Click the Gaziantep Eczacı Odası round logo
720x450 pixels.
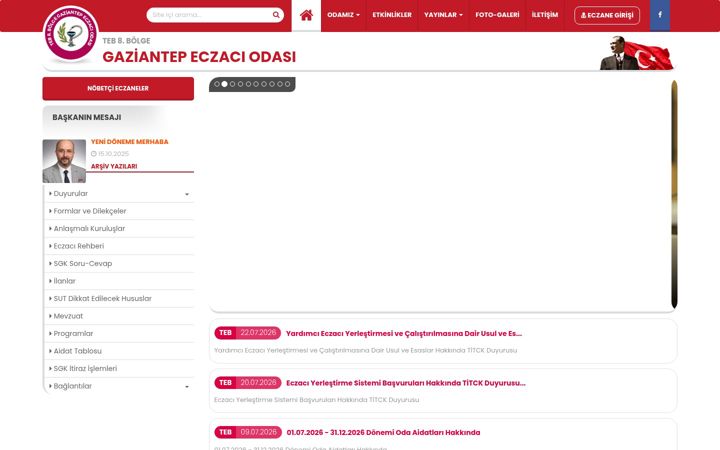pyautogui.click(x=70, y=34)
